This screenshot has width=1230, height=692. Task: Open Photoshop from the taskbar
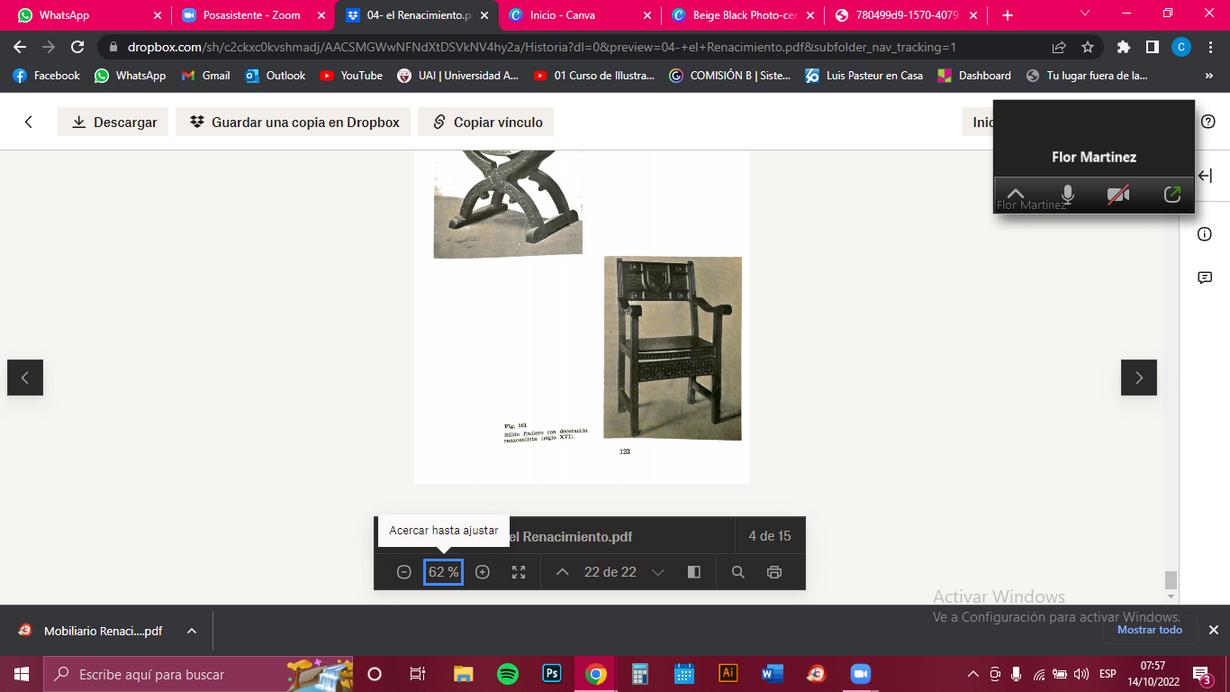pos(551,674)
